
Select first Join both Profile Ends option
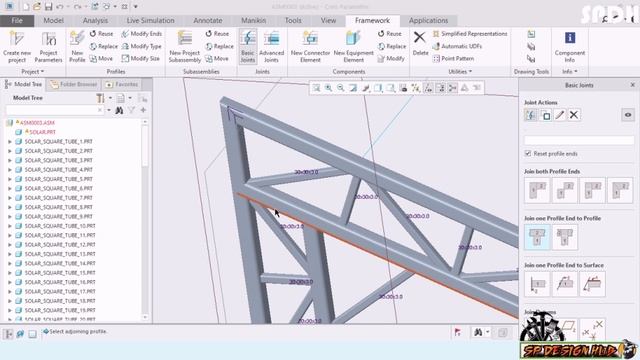[537, 190]
